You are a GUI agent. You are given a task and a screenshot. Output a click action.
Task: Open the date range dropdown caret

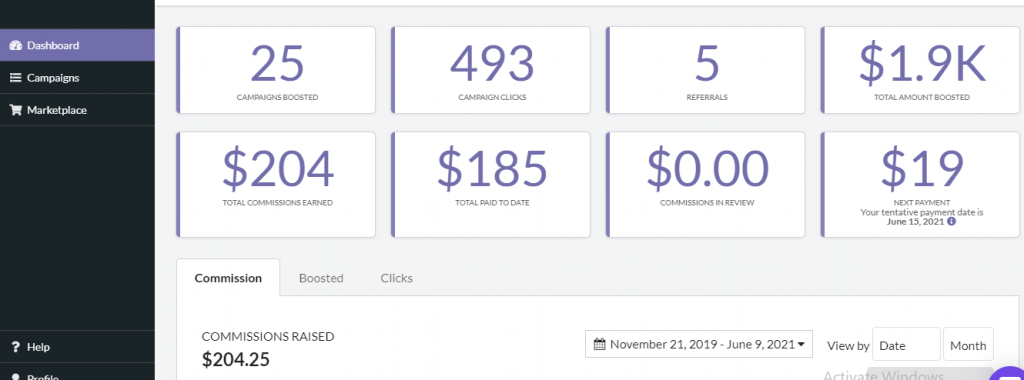pos(801,344)
